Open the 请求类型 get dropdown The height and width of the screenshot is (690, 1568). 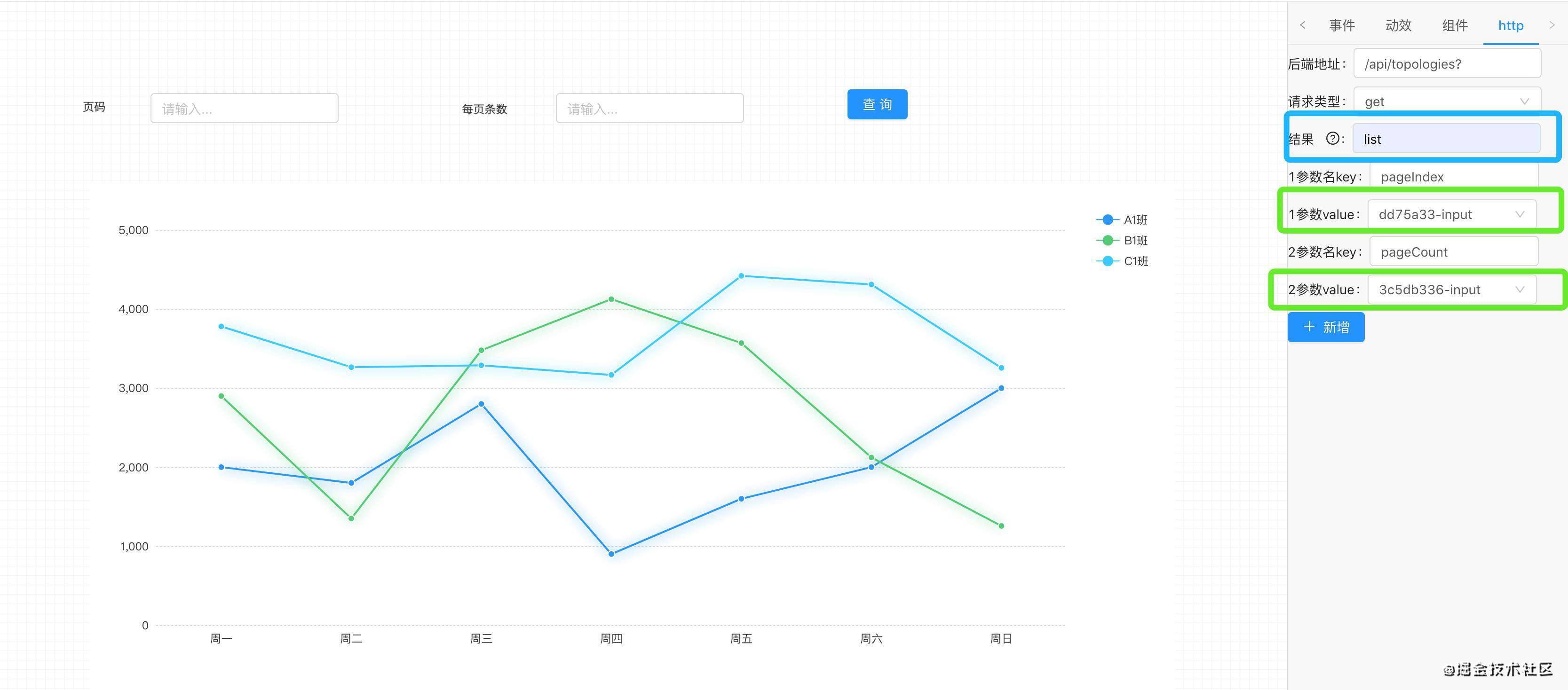[x=1446, y=101]
